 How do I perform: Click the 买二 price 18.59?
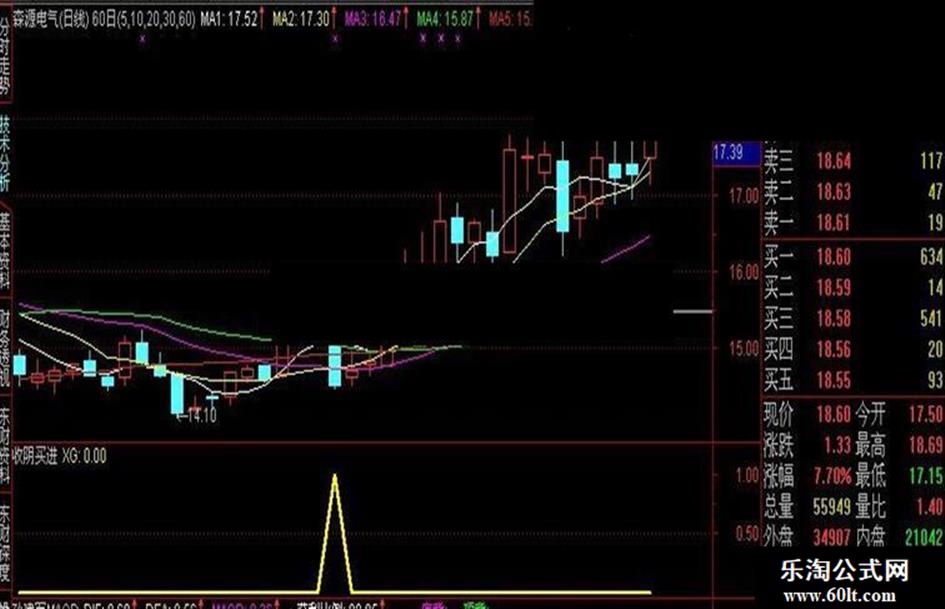coord(834,288)
